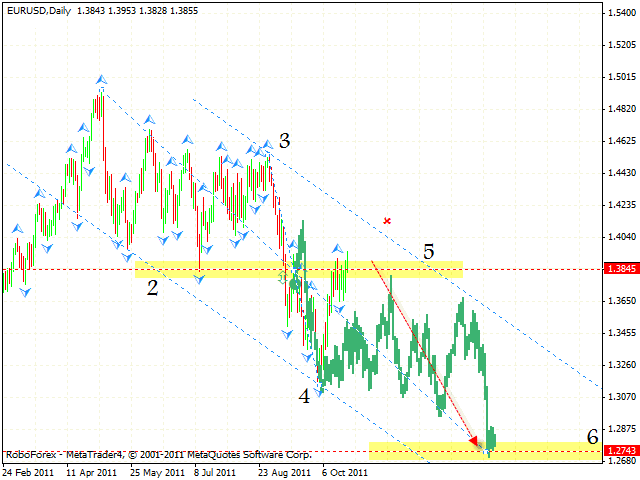Click the red X marker on the chart

[387, 221]
